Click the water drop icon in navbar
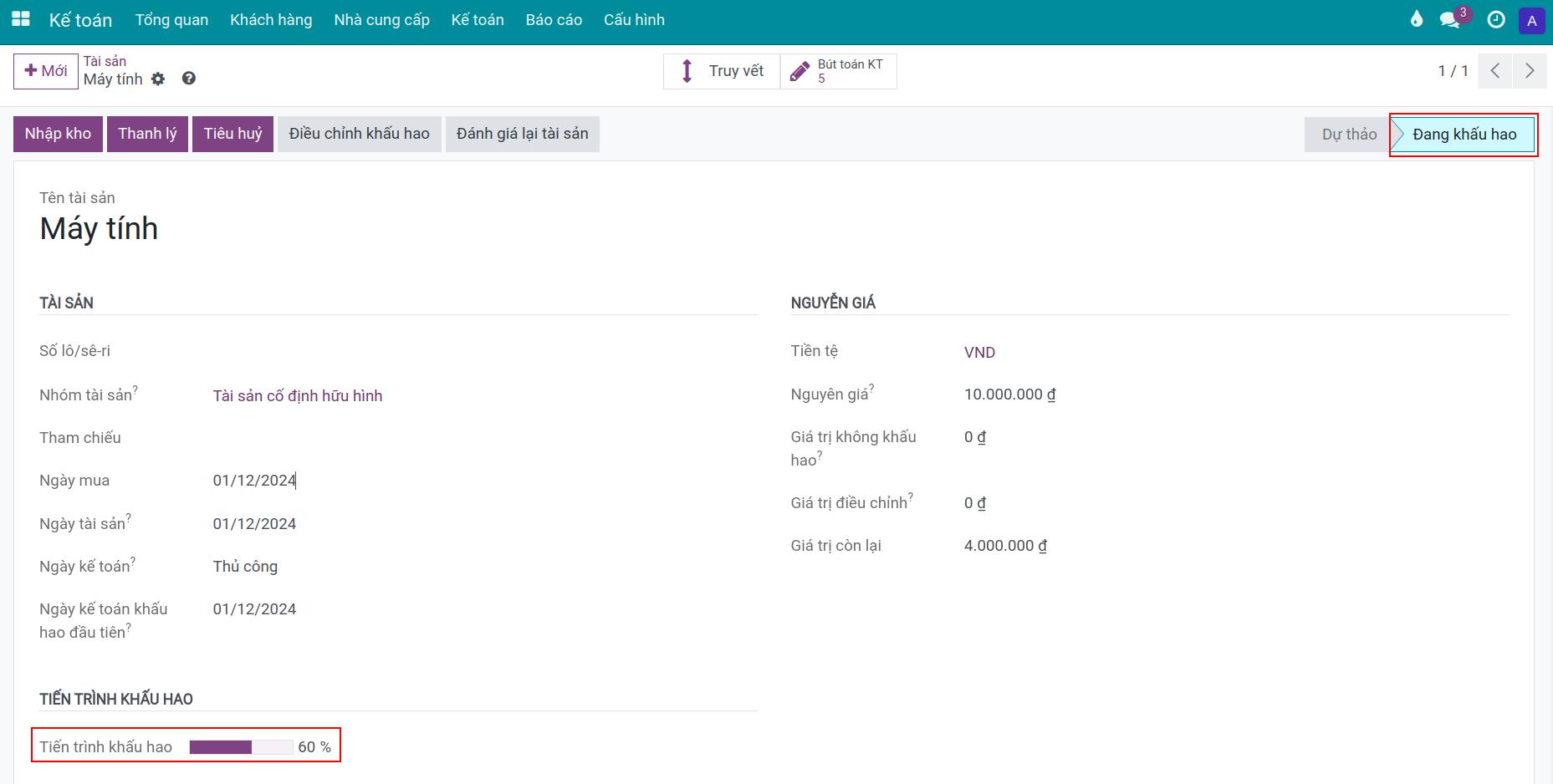Image resolution: width=1553 pixels, height=784 pixels. (x=1416, y=19)
